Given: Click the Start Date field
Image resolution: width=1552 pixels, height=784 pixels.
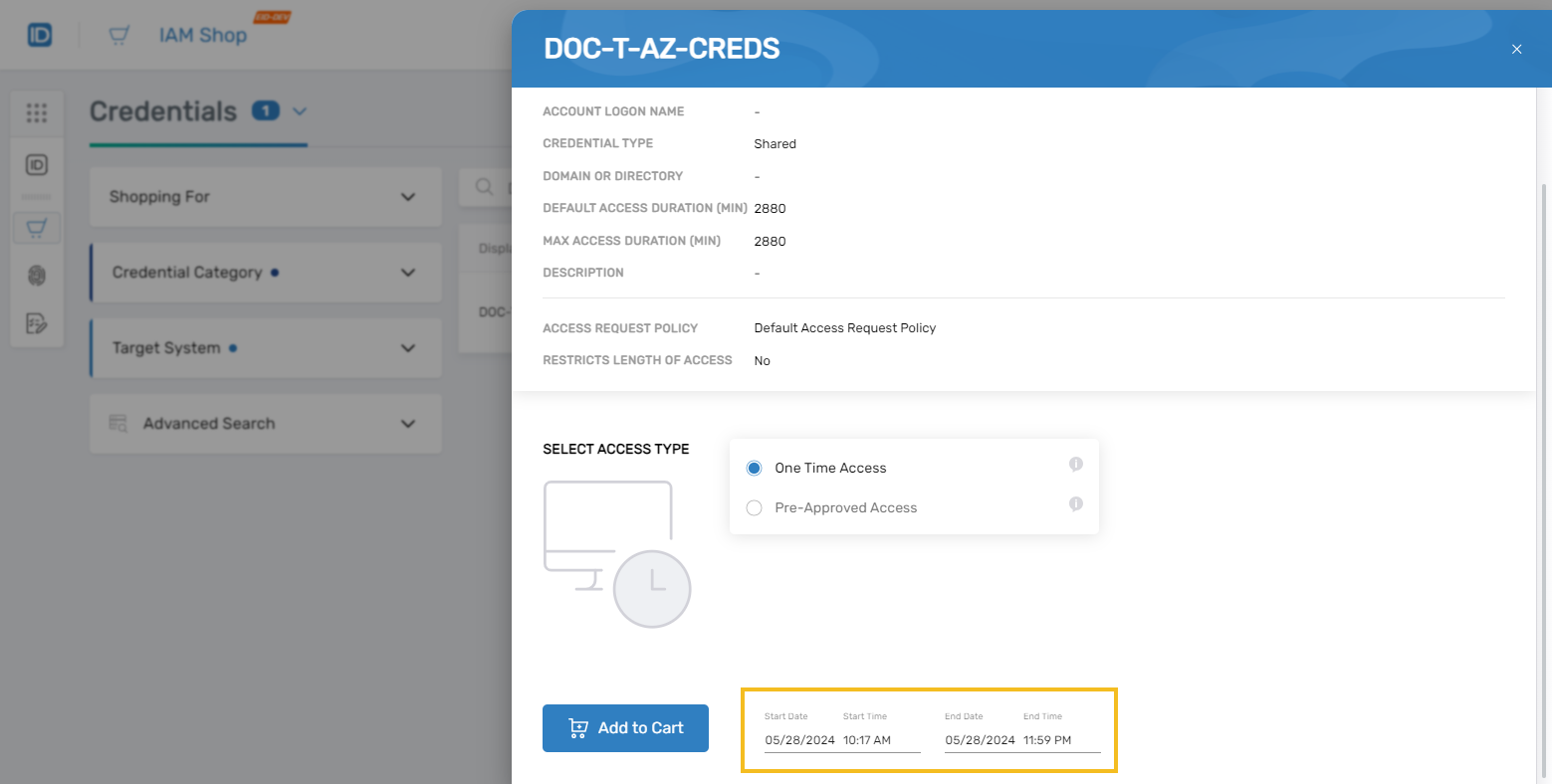Looking at the screenshot, I should [x=799, y=740].
